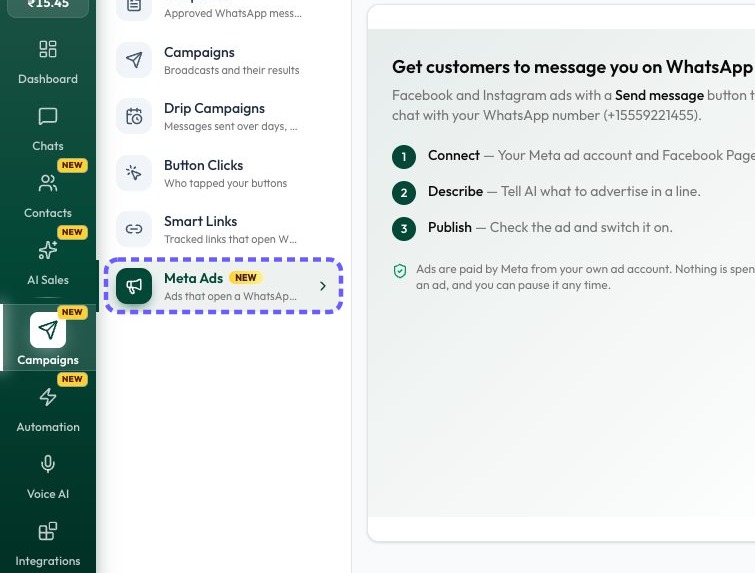
Task: Expand the Meta Ads chevron arrow
Action: pos(323,286)
